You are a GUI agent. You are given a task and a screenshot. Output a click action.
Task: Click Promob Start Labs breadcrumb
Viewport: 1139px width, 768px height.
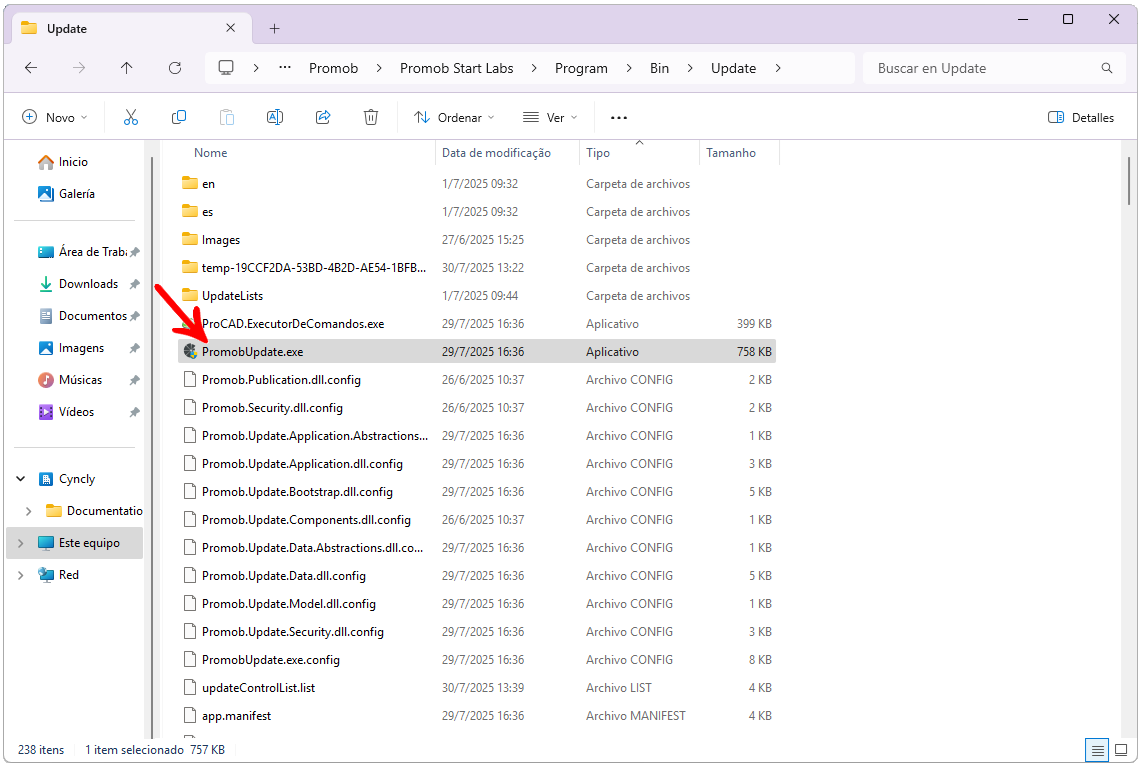coord(456,68)
